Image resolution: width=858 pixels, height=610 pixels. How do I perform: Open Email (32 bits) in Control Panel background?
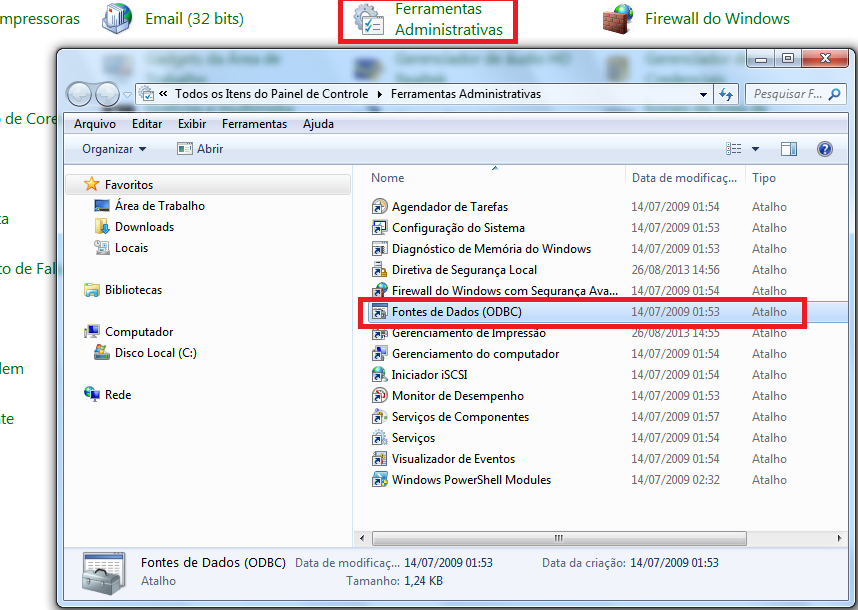[x=194, y=19]
